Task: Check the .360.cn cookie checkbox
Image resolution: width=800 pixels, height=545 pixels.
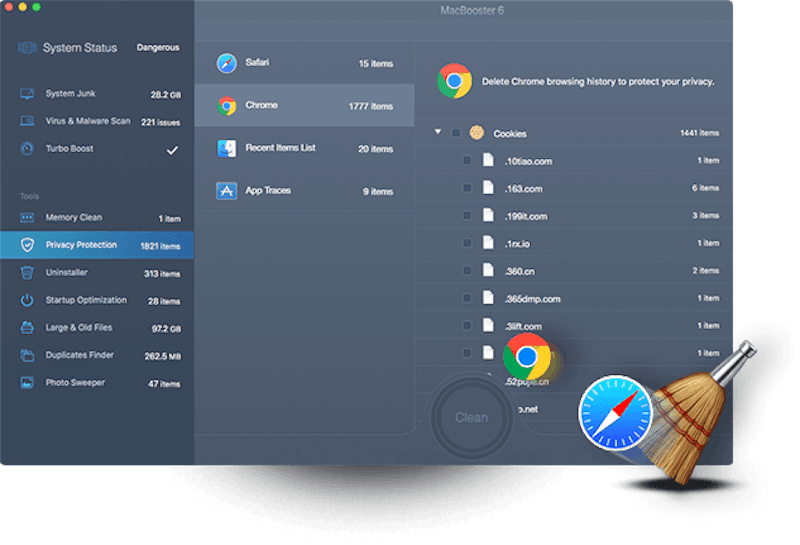Action: pyautogui.click(x=466, y=271)
